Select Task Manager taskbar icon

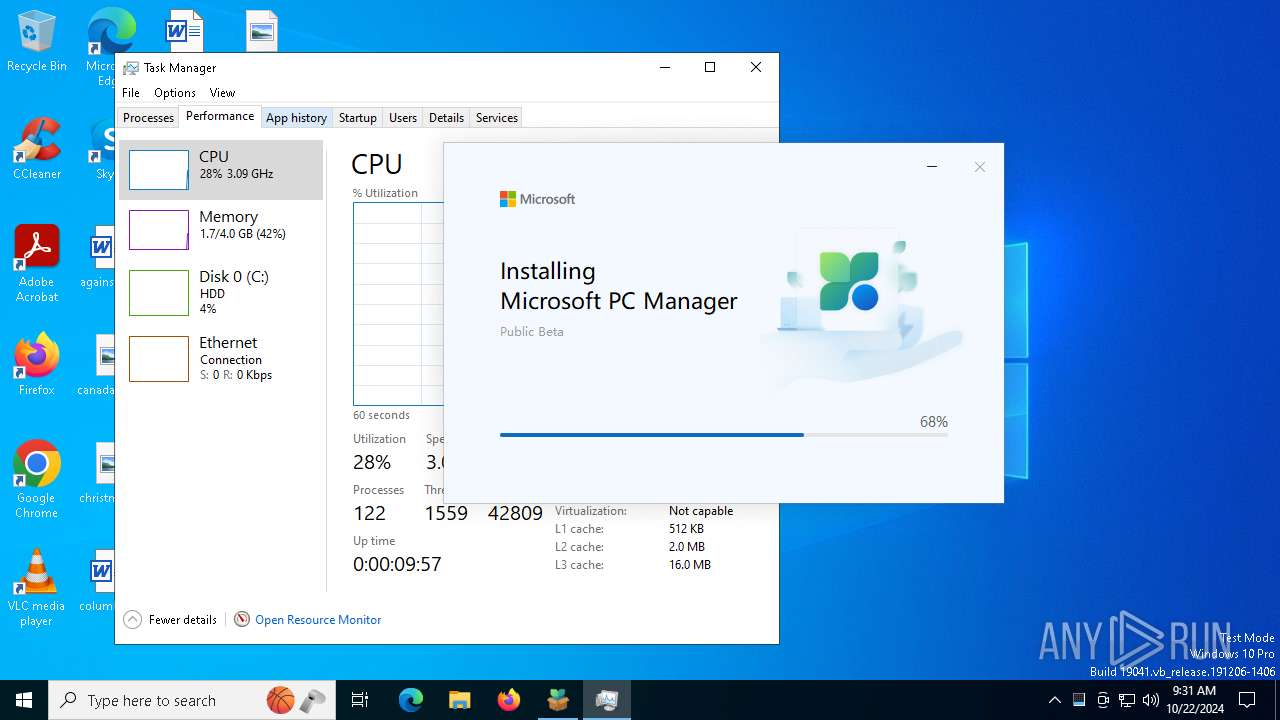point(606,700)
